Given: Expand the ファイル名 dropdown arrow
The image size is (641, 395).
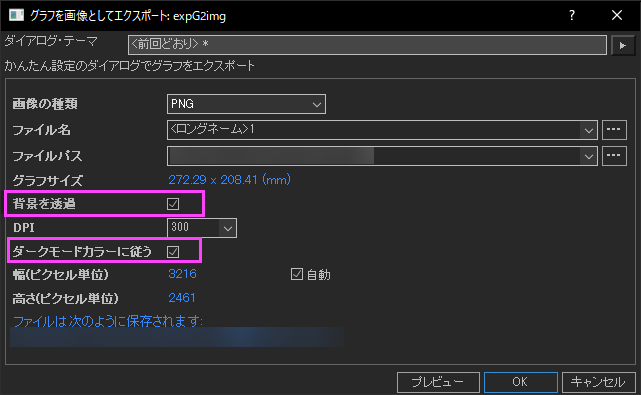Looking at the screenshot, I should point(589,130).
